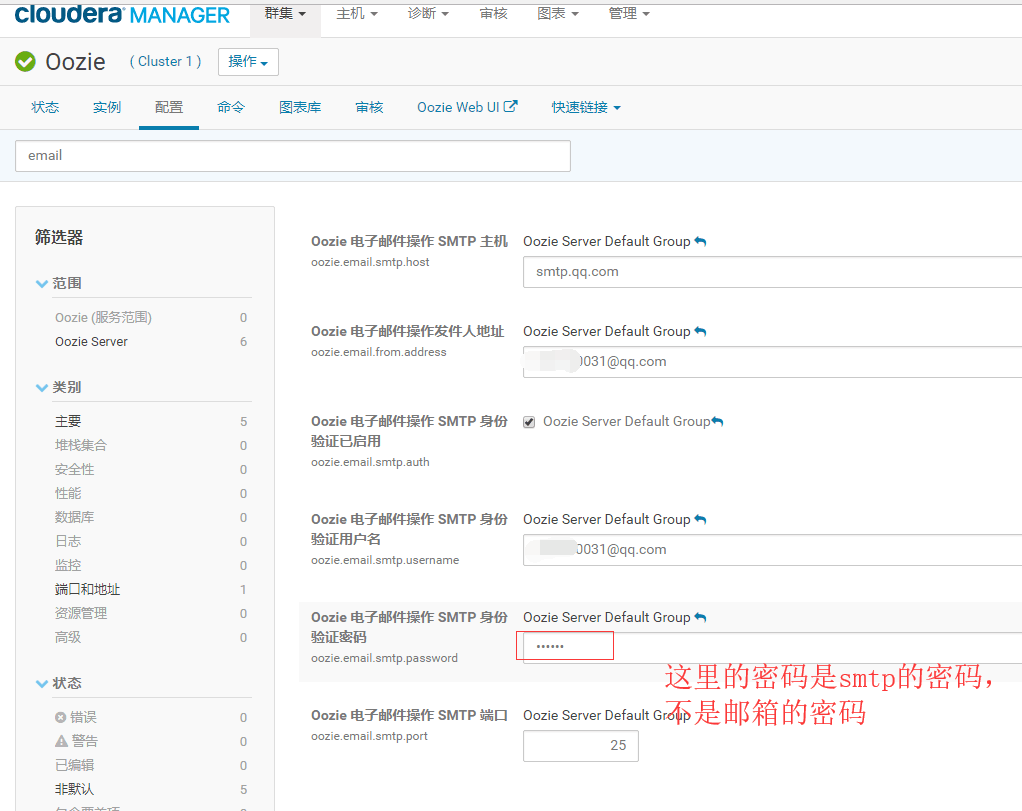Image resolution: width=1022 pixels, height=811 pixels.
Task: Click the oozie.email.from.address input field
Action: (x=772, y=362)
